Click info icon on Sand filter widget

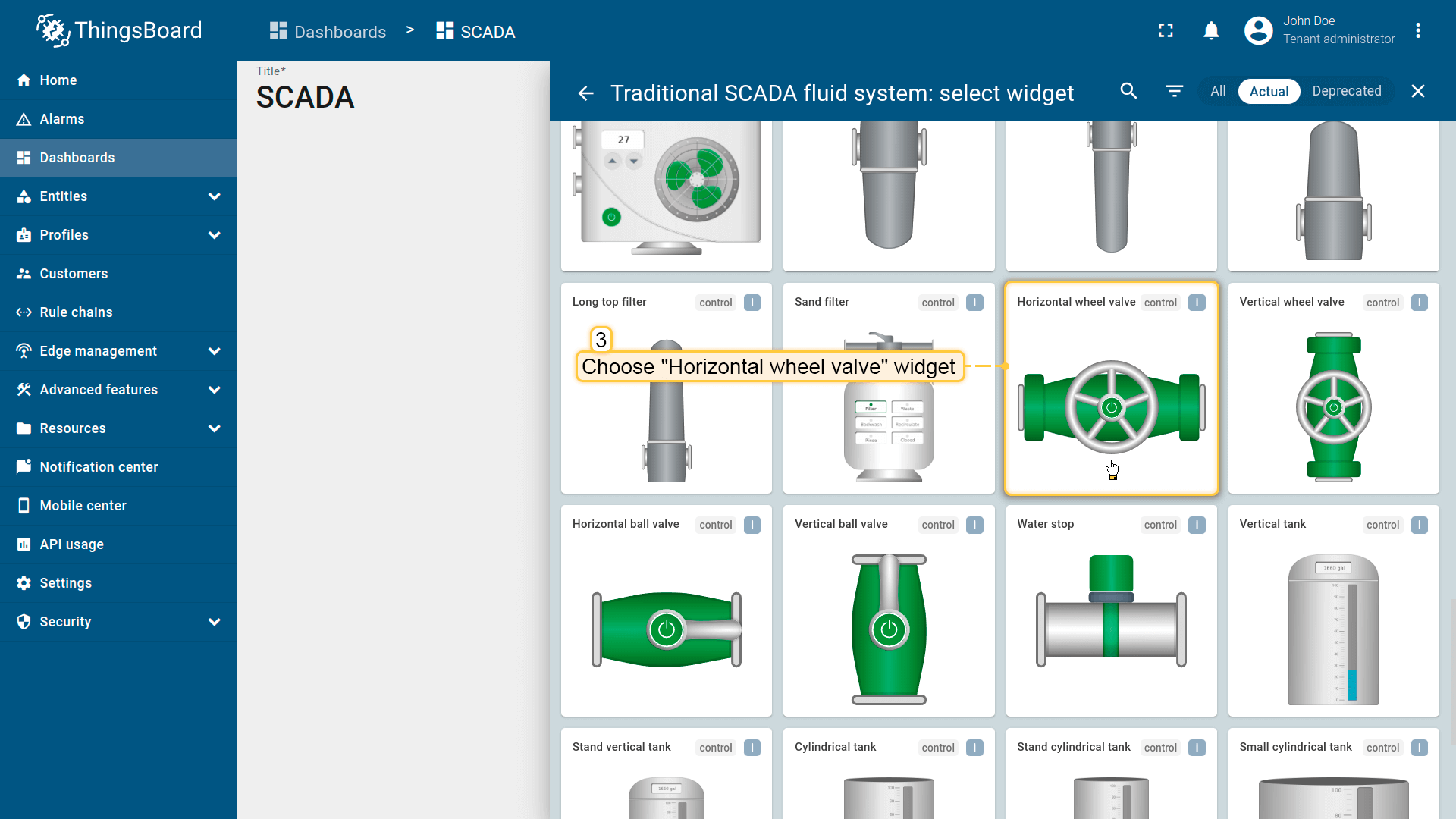974,303
